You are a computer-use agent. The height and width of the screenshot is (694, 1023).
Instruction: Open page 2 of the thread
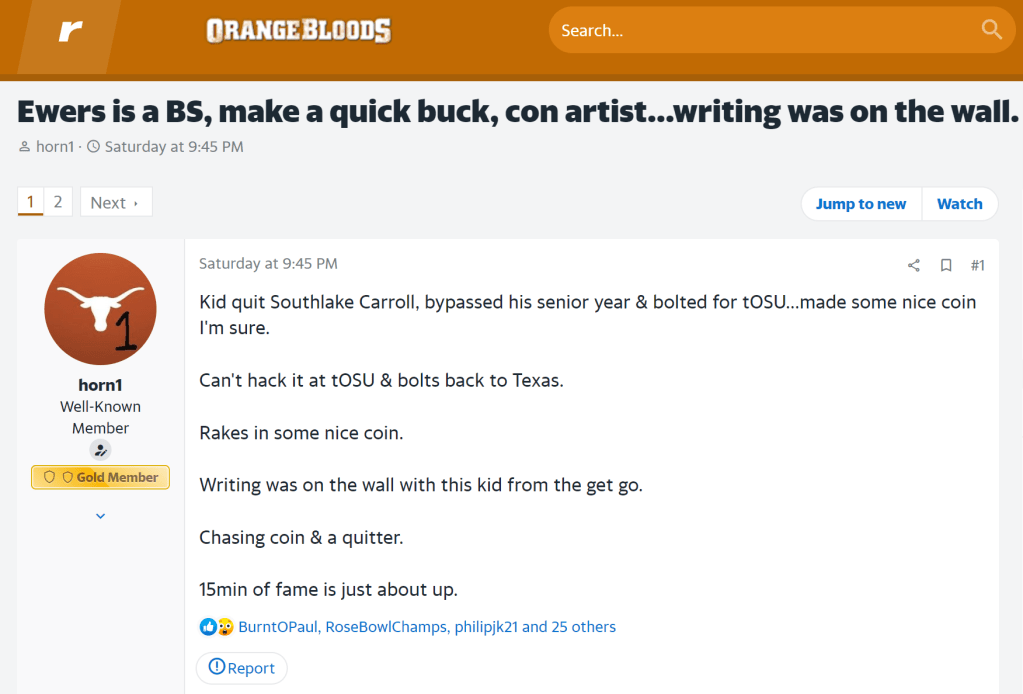[58, 202]
